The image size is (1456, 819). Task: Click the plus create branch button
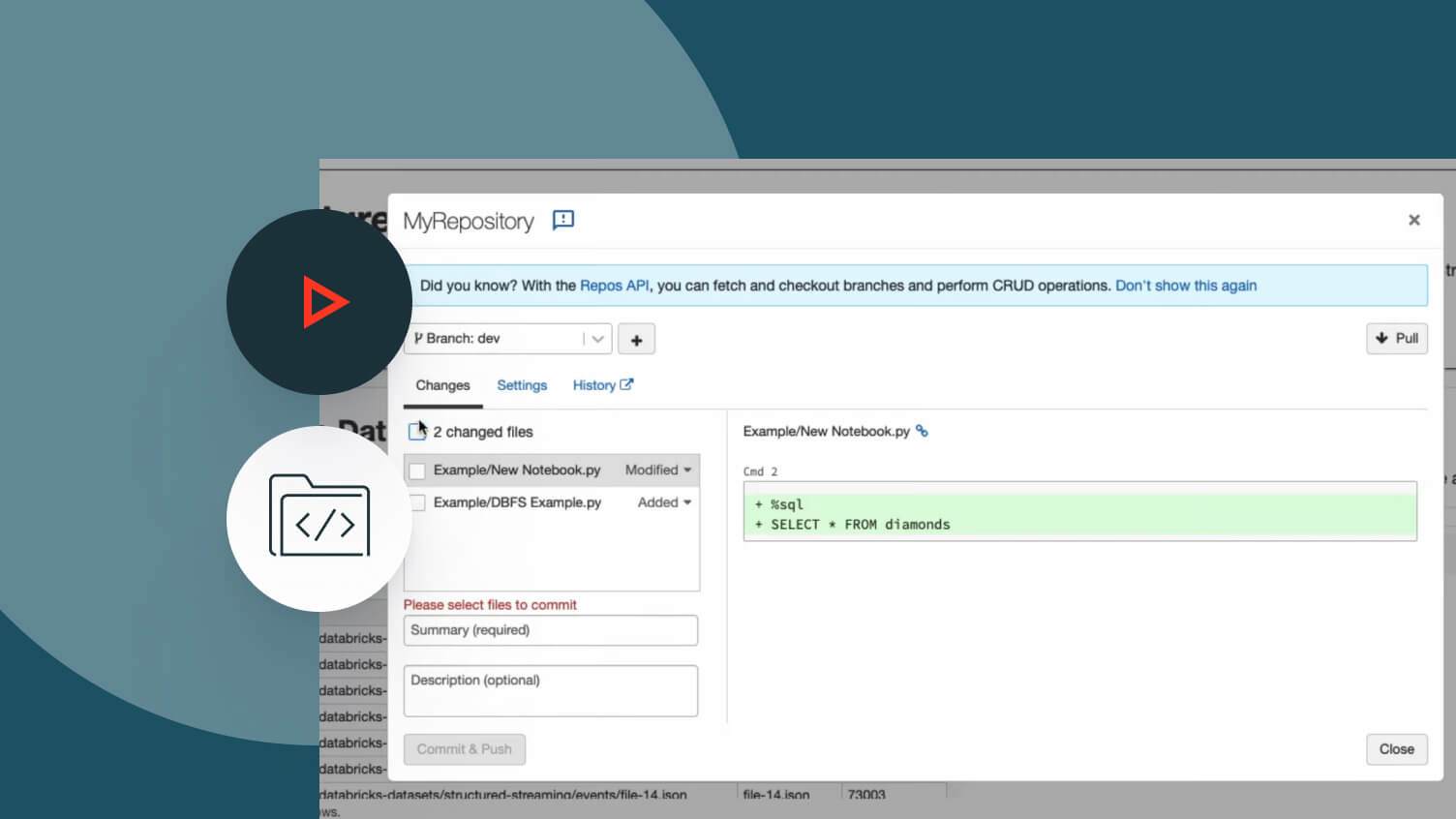pyautogui.click(x=636, y=339)
